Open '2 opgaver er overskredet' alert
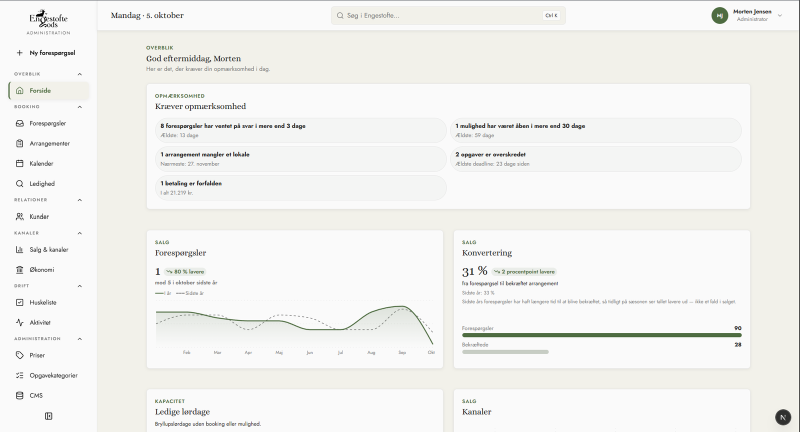This screenshot has height=432, width=800. tap(595, 159)
